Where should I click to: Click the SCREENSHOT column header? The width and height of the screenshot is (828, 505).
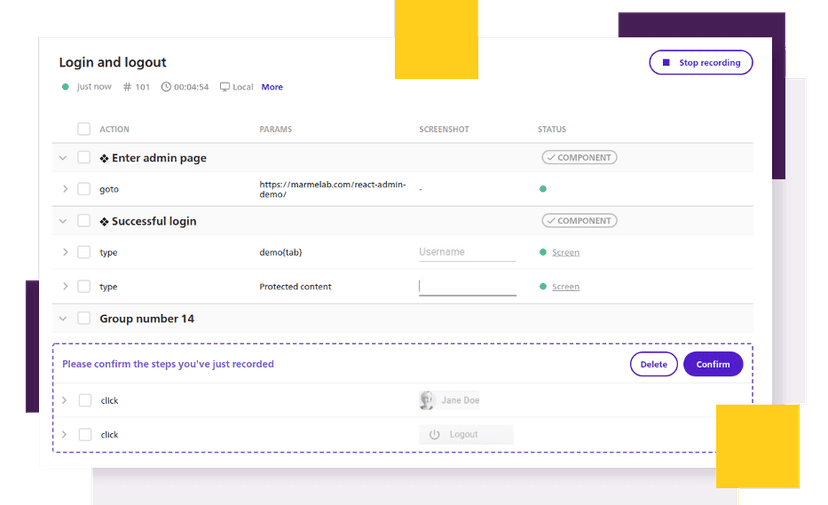[444, 129]
